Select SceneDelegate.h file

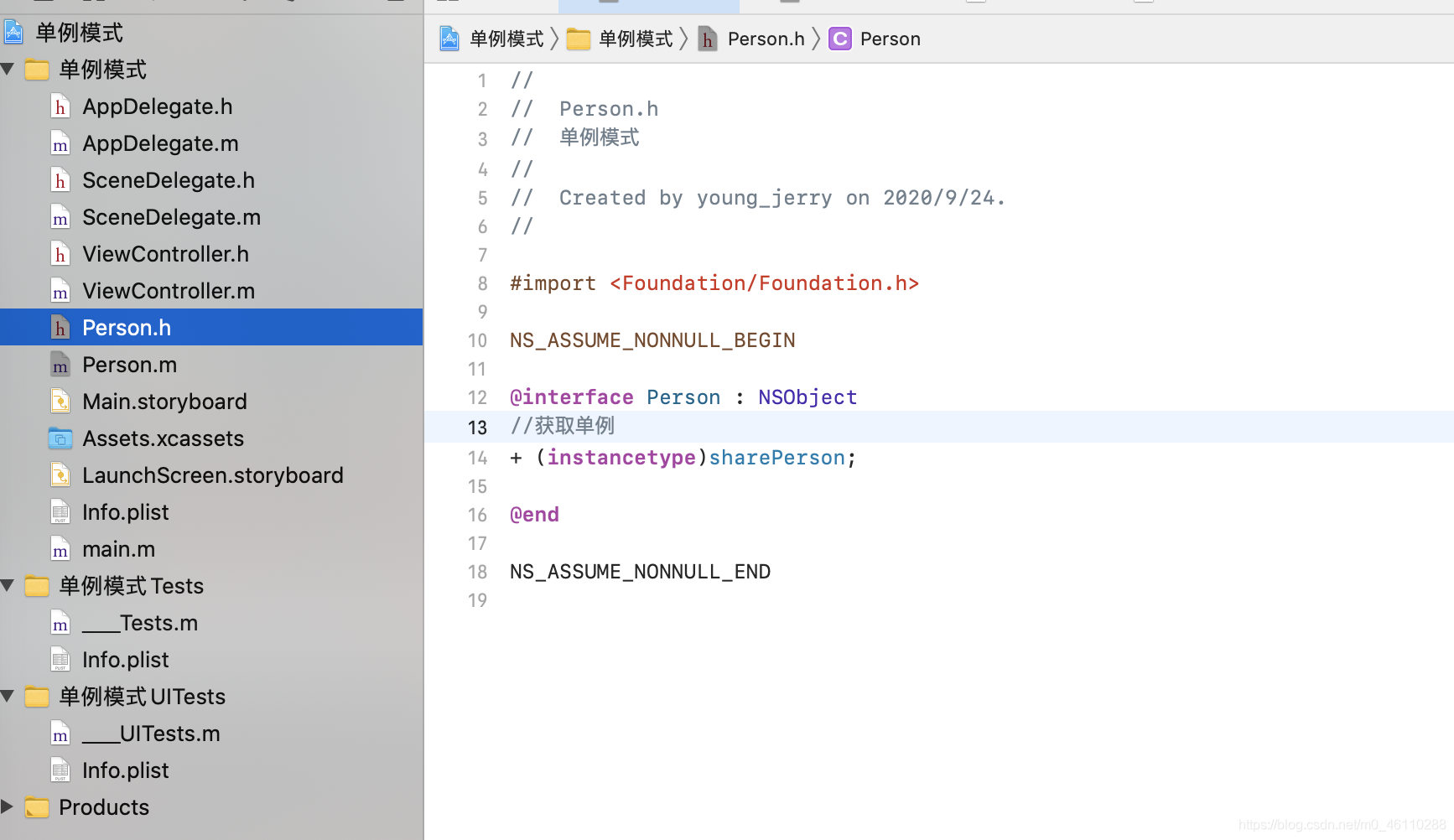point(211,180)
